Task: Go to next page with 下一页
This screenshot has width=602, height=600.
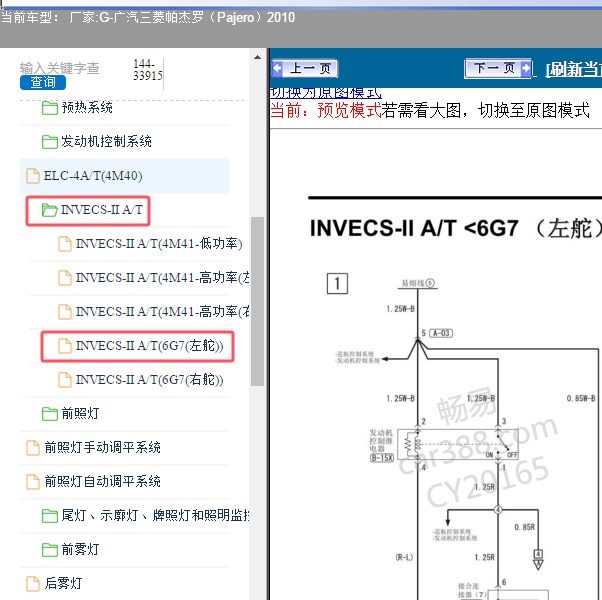Action: (498, 69)
